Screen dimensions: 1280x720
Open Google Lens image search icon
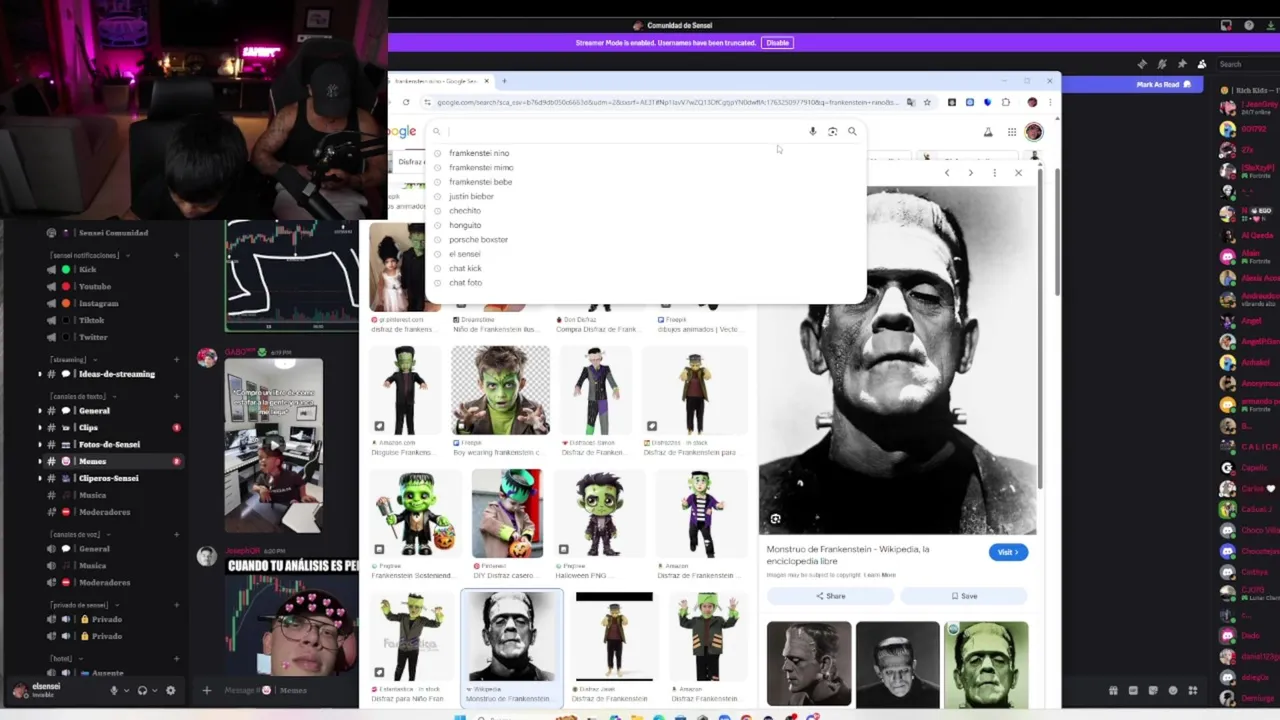pyautogui.click(x=832, y=131)
